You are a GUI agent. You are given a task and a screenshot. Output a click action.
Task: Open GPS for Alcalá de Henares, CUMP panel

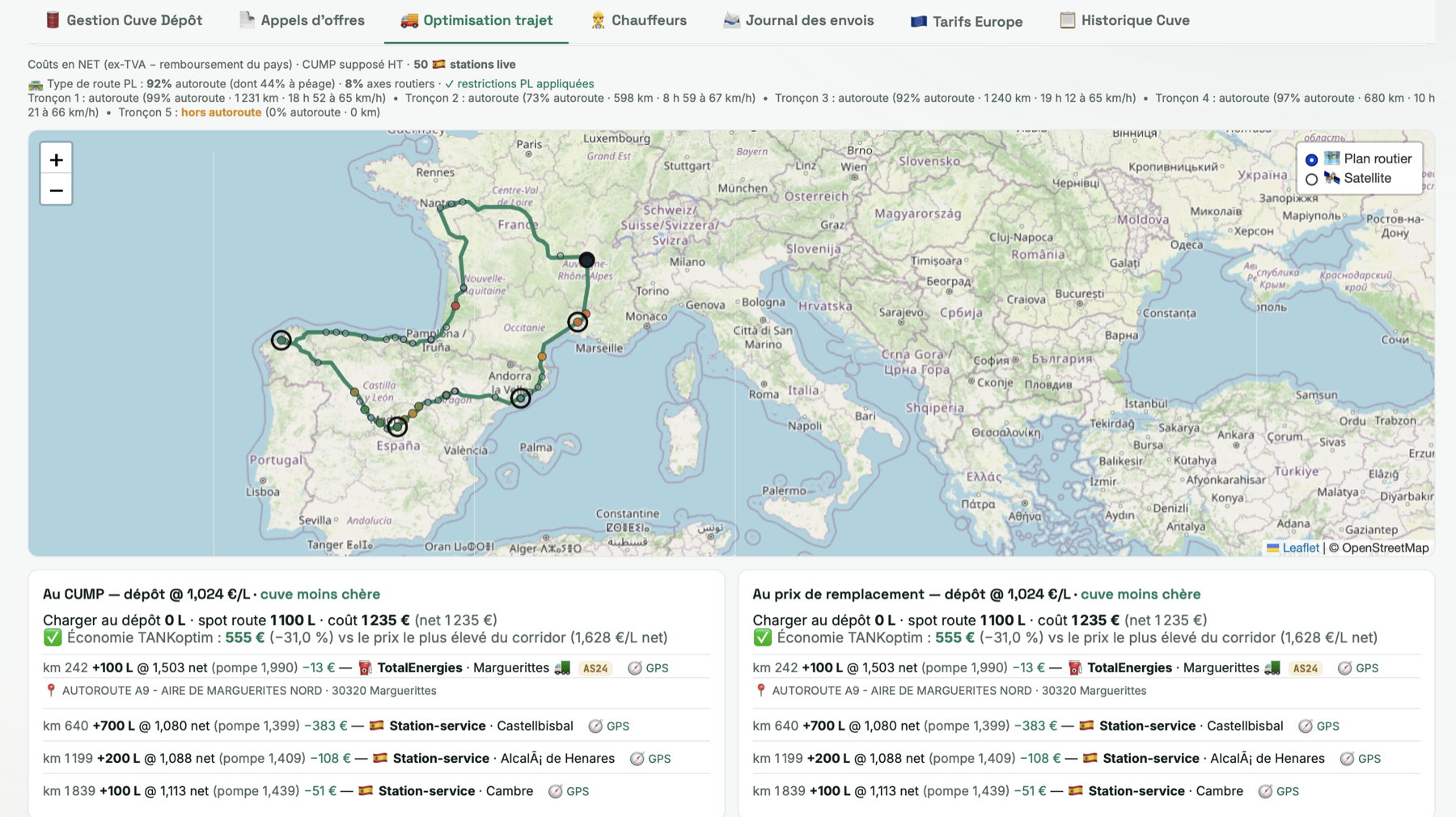(650, 759)
